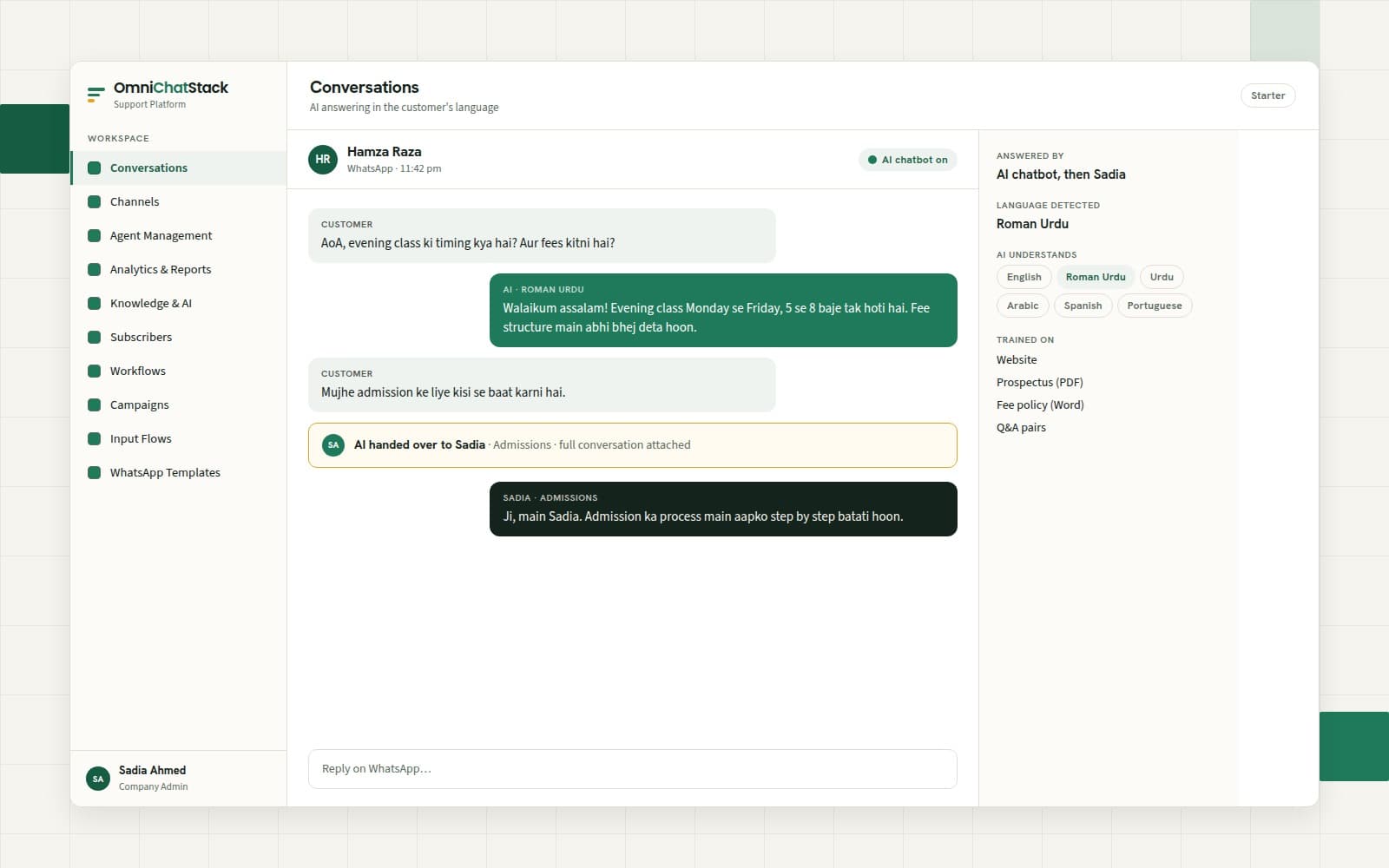The height and width of the screenshot is (868, 1389).
Task: Open WhatsApp Templates
Action: click(179, 473)
